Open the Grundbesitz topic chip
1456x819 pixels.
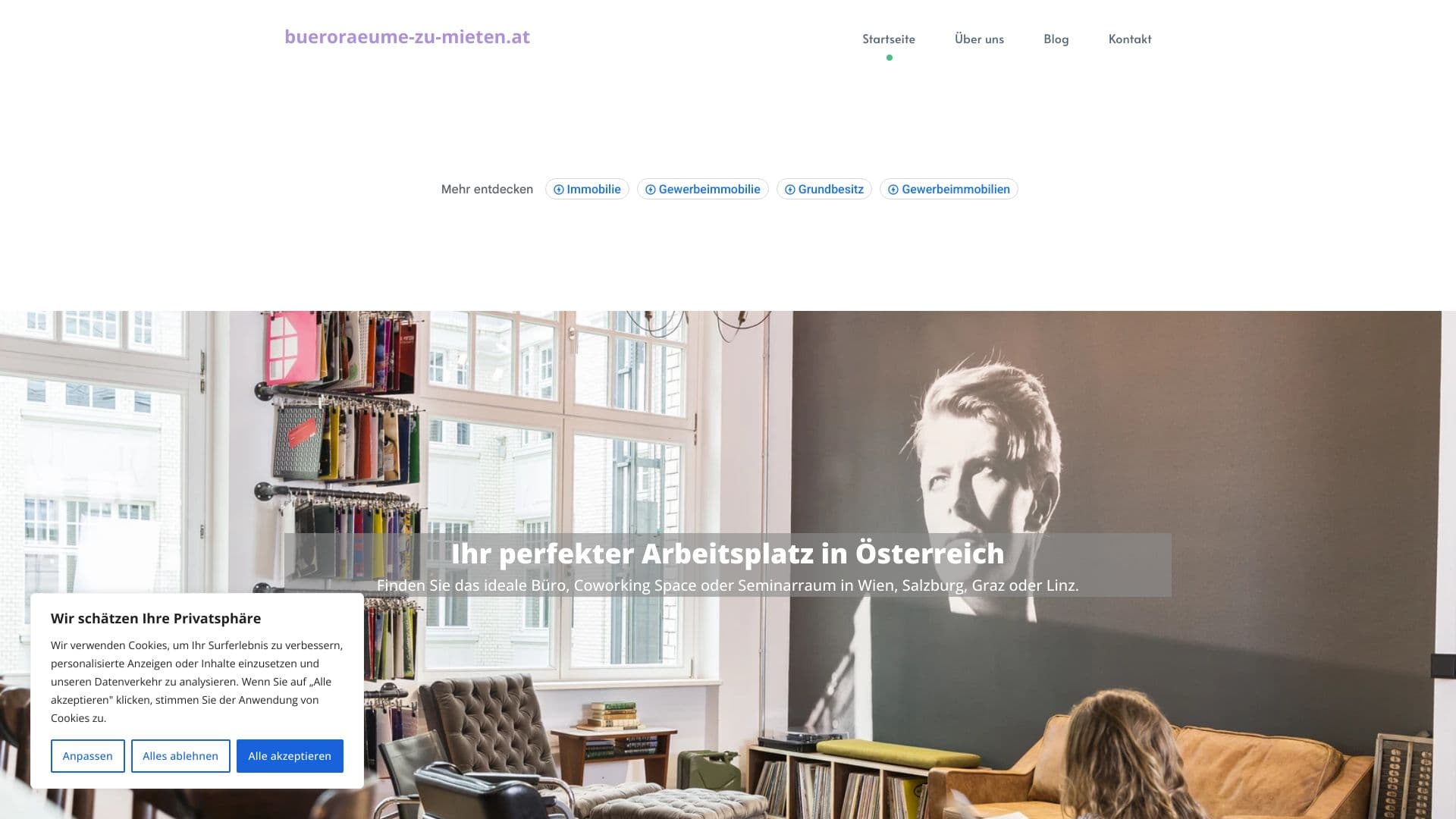click(824, 190)
